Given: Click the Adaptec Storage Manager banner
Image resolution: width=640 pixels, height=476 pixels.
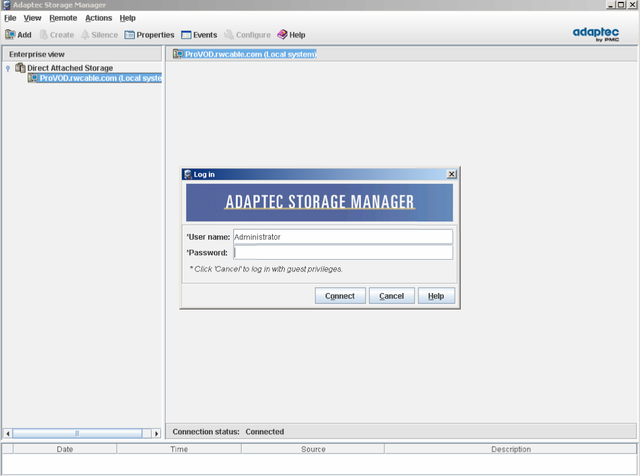Looking at the screenshot, I should (319, 202).
